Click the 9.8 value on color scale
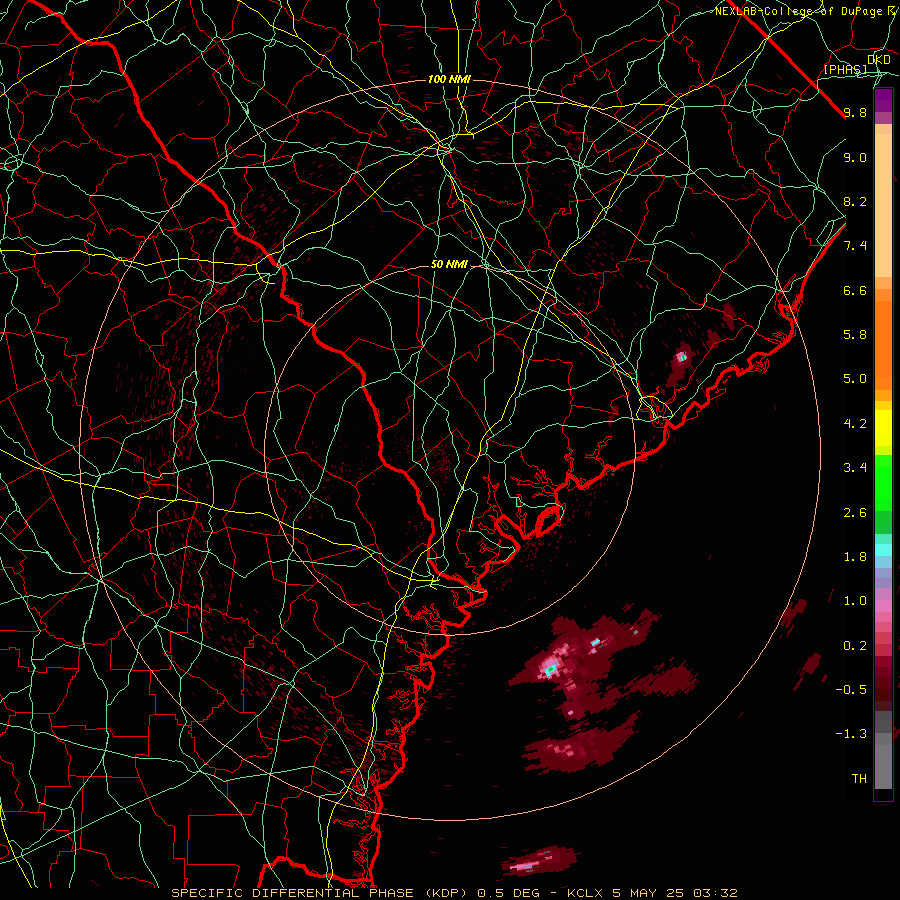Screen dimensions: 900x900 [x=855, y=112]
